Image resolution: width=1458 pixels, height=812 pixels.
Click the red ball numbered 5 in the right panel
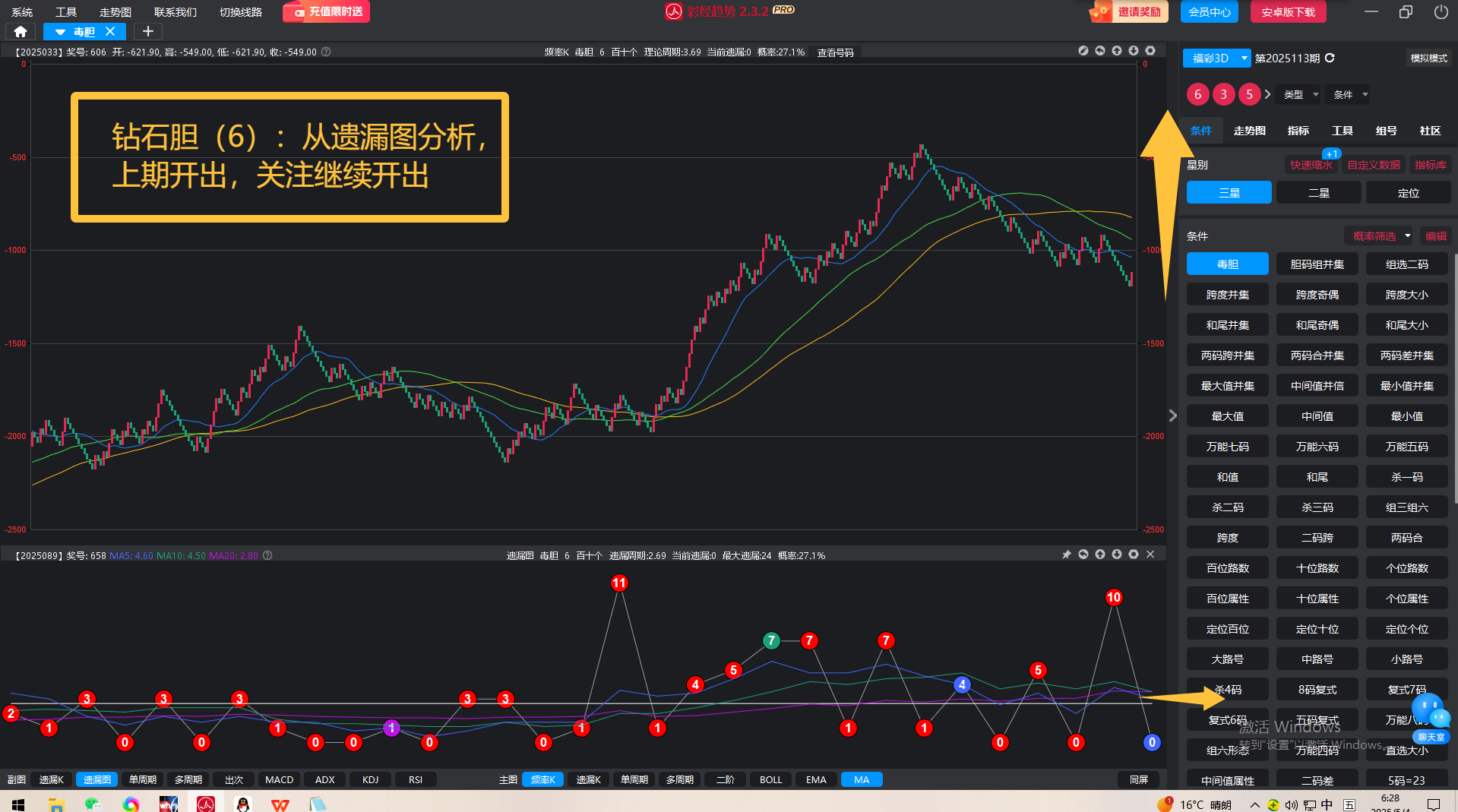click(1249, 94)
